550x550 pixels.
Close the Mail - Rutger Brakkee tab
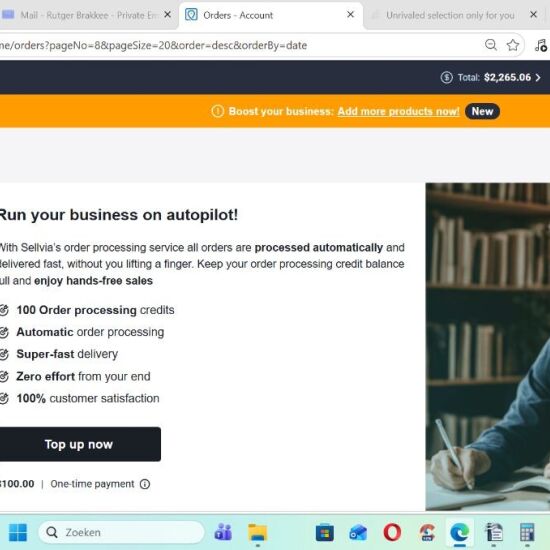point(168,15)
